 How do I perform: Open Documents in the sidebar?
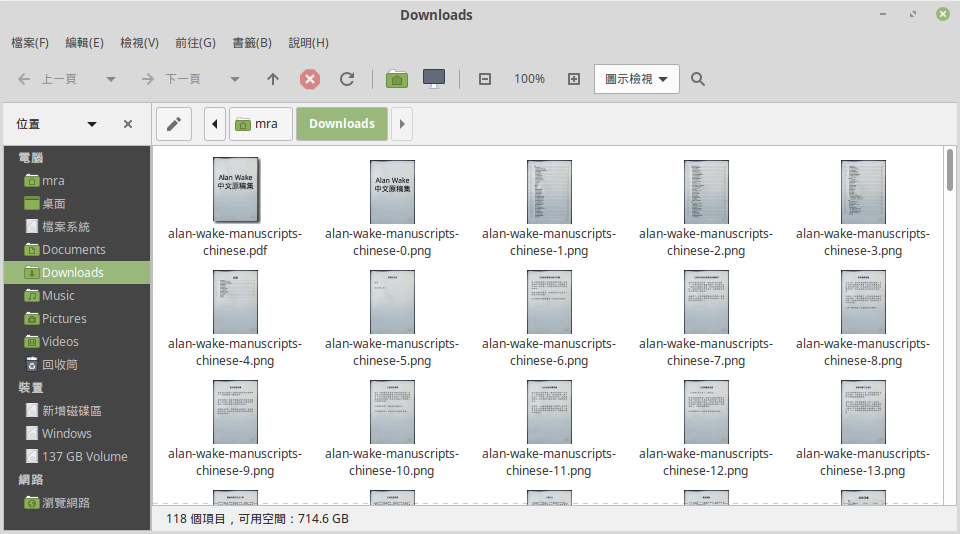pos(77,250)
